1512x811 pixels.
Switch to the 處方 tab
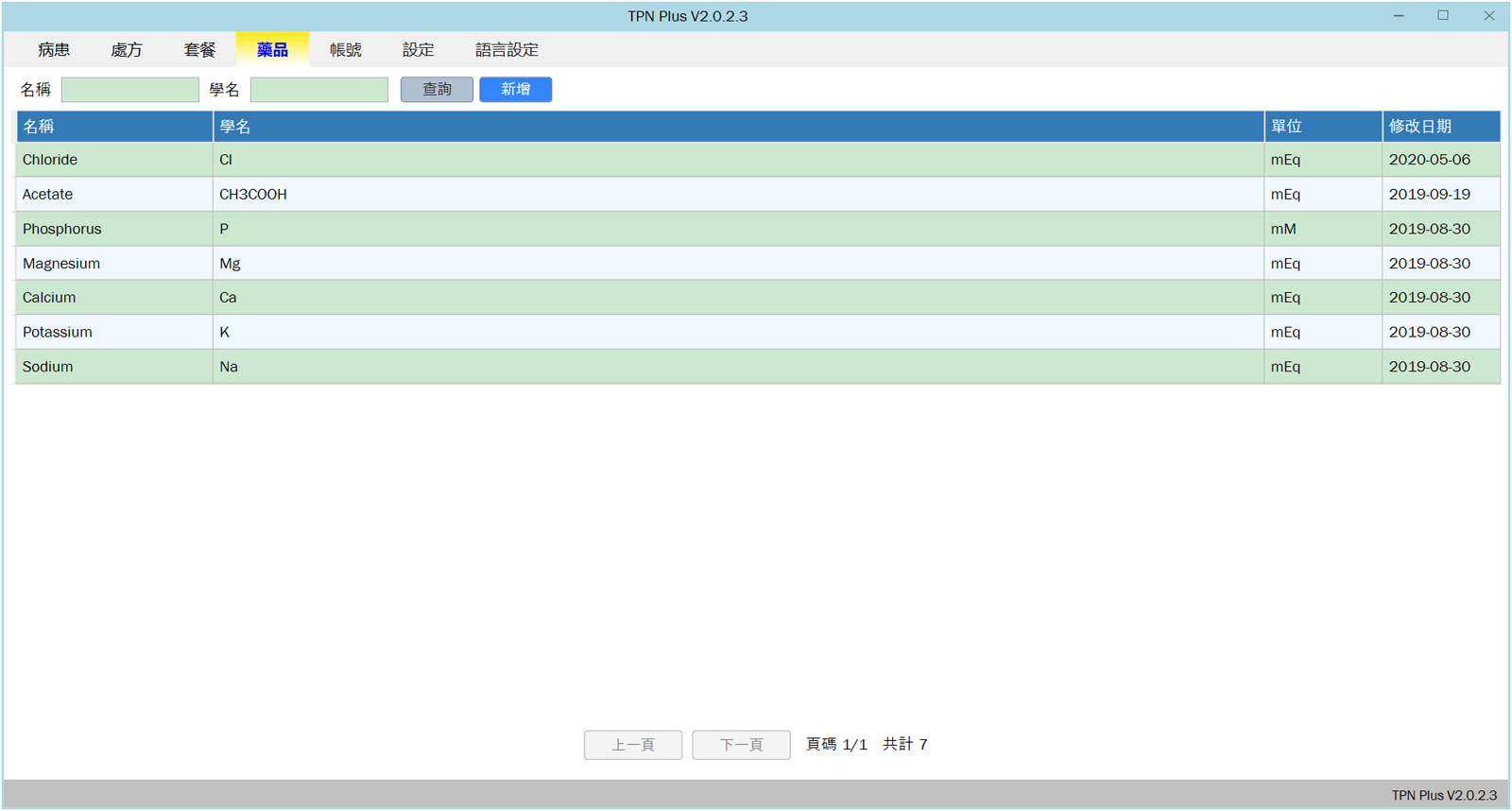click(x=127, y=50)
